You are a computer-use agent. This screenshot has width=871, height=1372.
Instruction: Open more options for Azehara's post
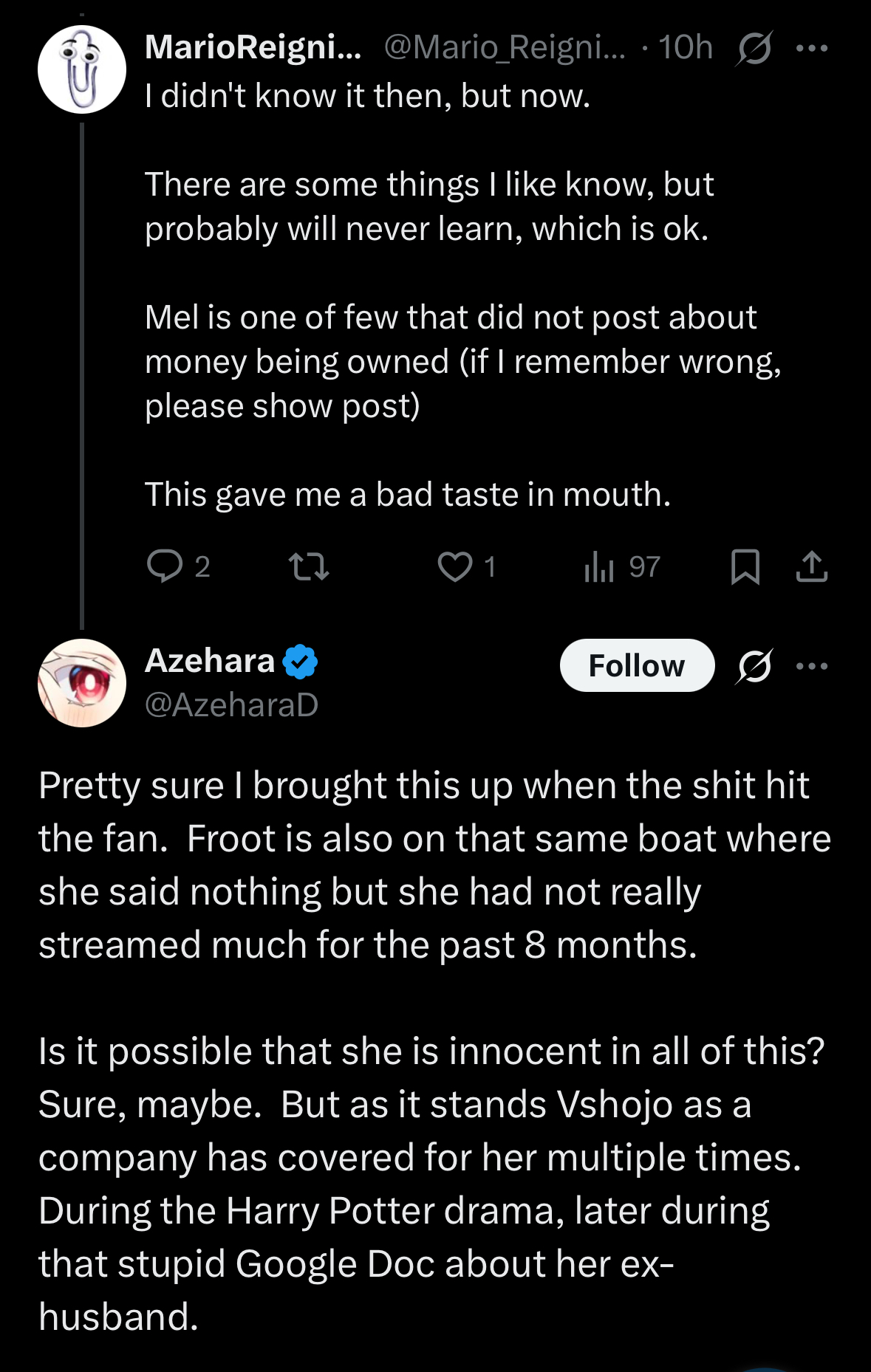(812, 666)
